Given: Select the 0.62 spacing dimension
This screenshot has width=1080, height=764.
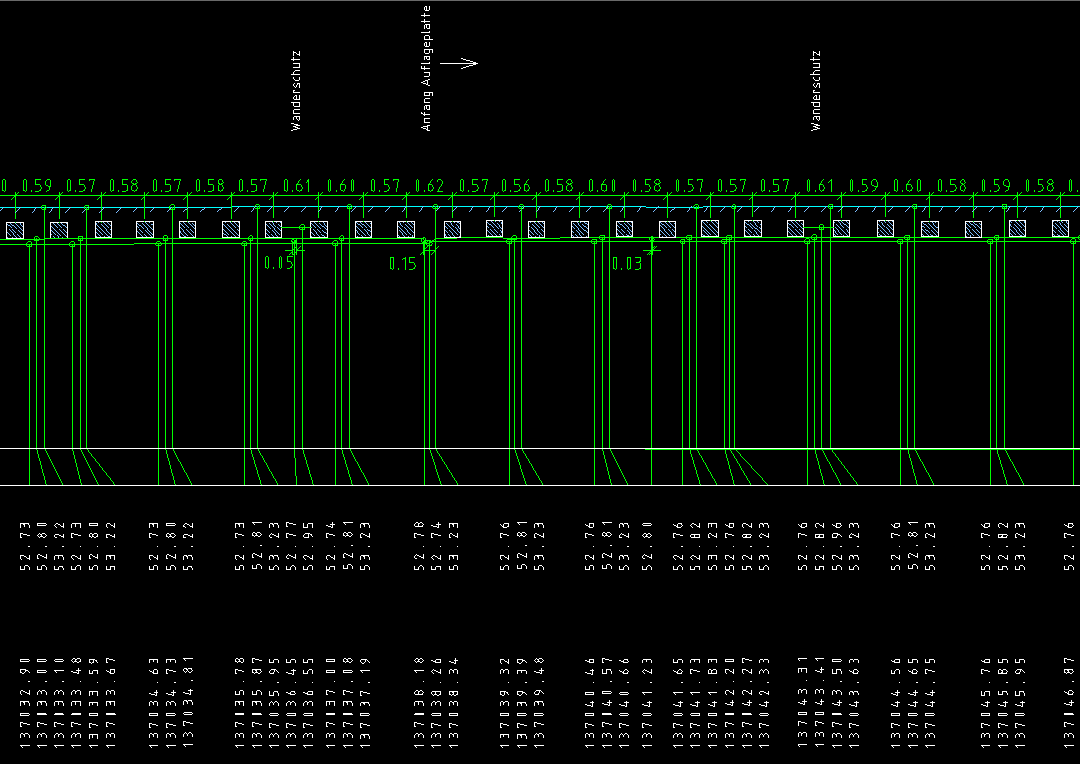Looking at the screenshot, I should coord(429,186).
